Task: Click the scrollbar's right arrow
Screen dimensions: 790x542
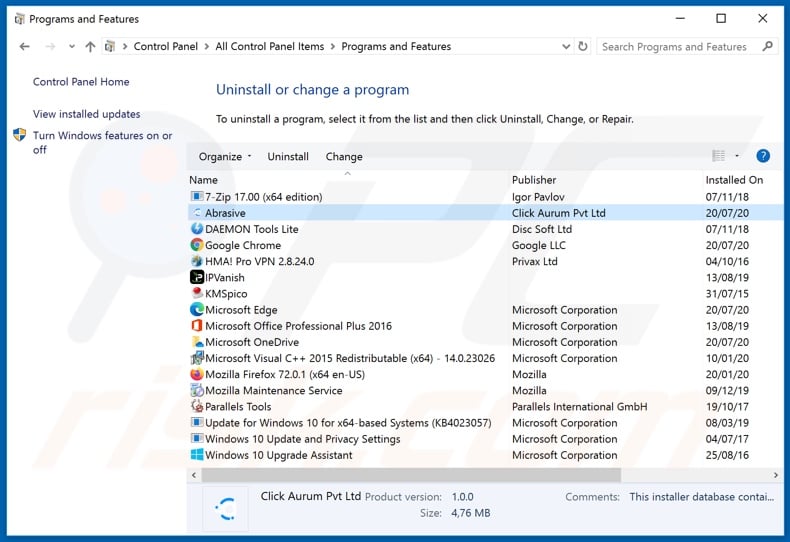Action: (775, 475)
